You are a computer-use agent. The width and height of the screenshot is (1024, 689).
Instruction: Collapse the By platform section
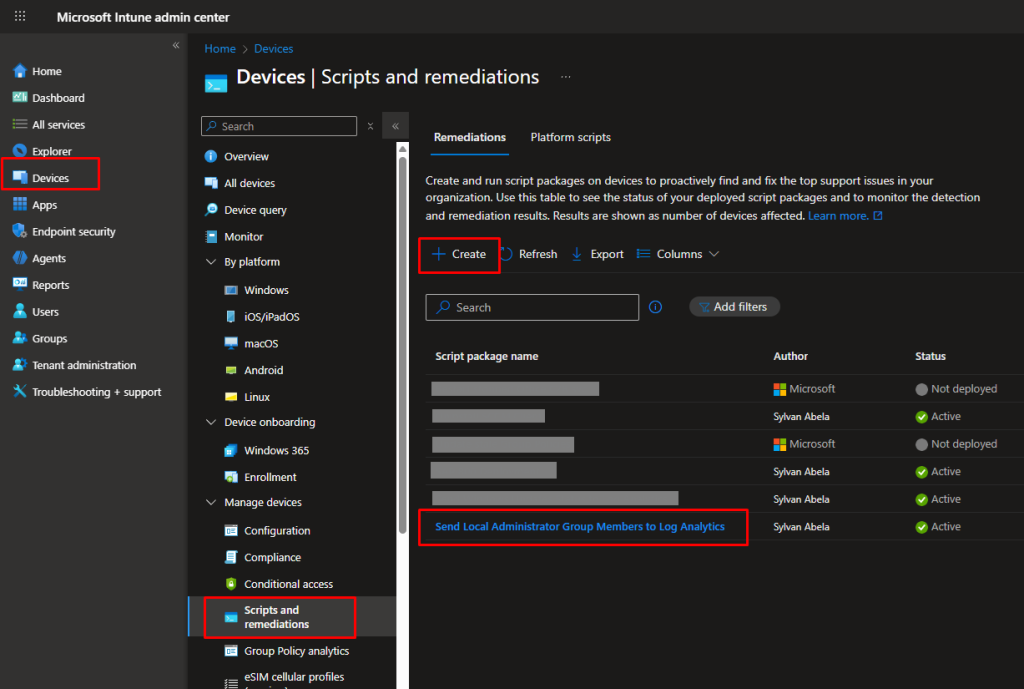tap(210, 263)
